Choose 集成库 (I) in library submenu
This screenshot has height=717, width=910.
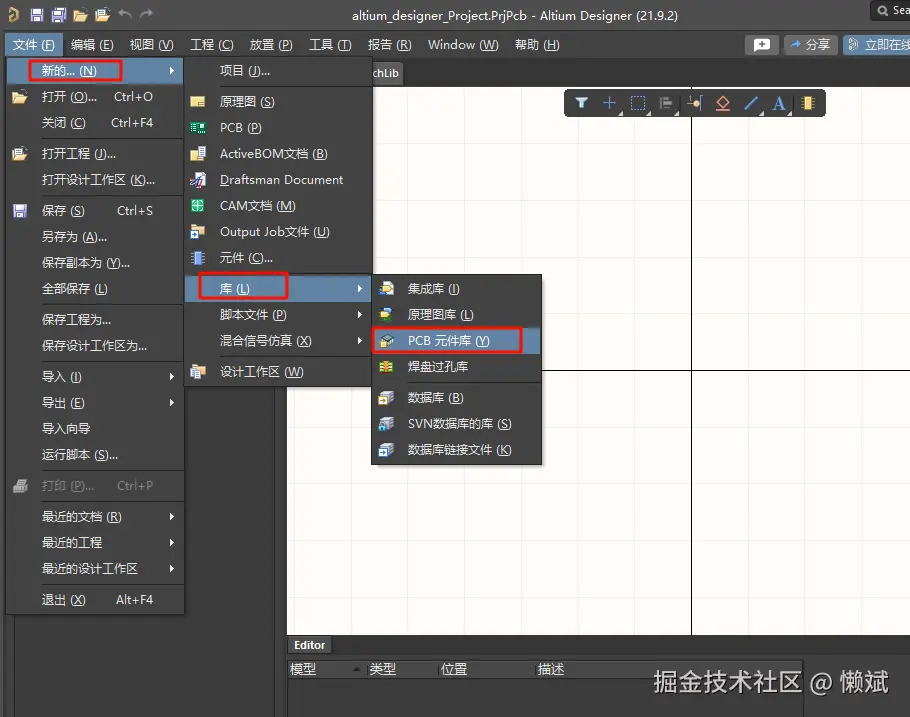[x=456, y=289]
